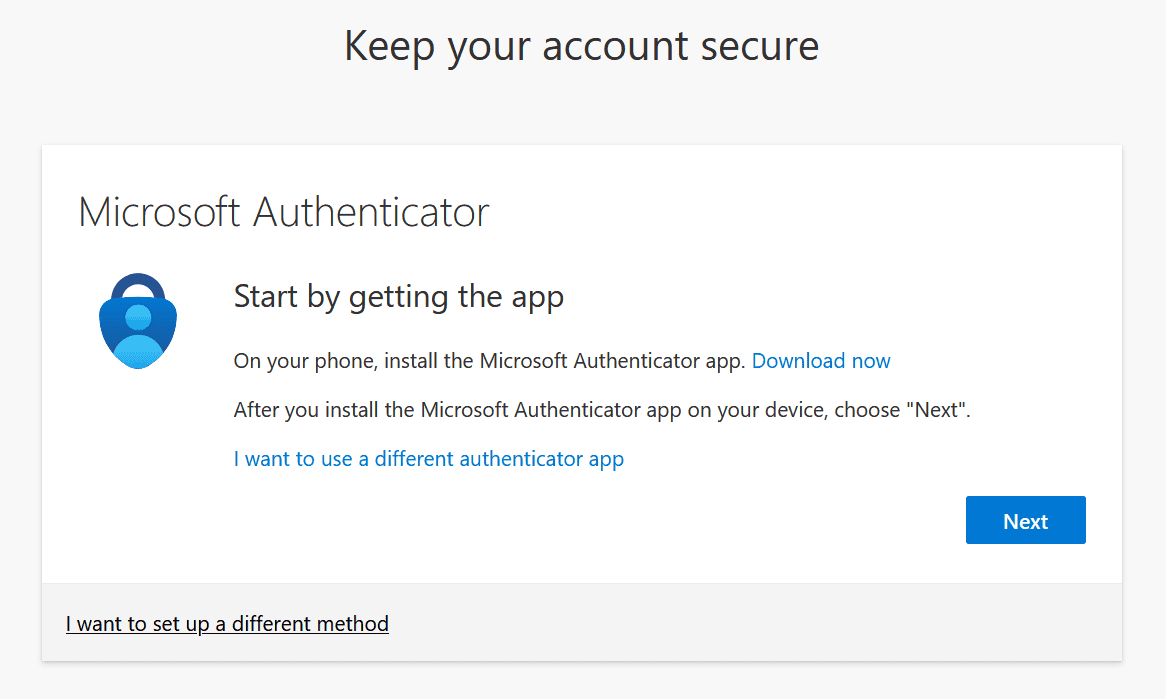Click the "Microsoft Authenticator" card heading
This screenshot has height=699, width=1166.
coord(284,212)
